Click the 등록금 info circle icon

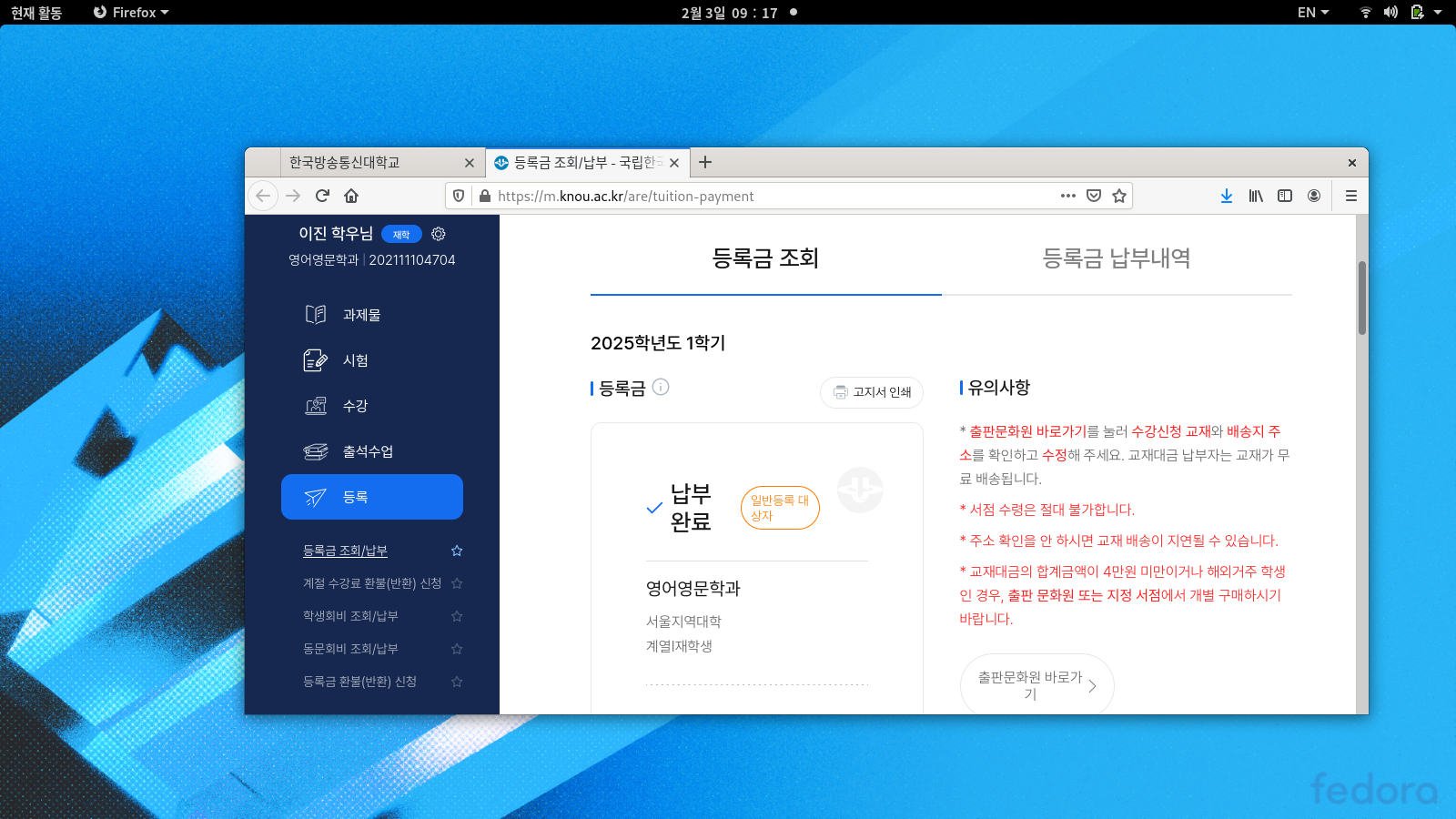pyautogui.click(x=661, y=387)
